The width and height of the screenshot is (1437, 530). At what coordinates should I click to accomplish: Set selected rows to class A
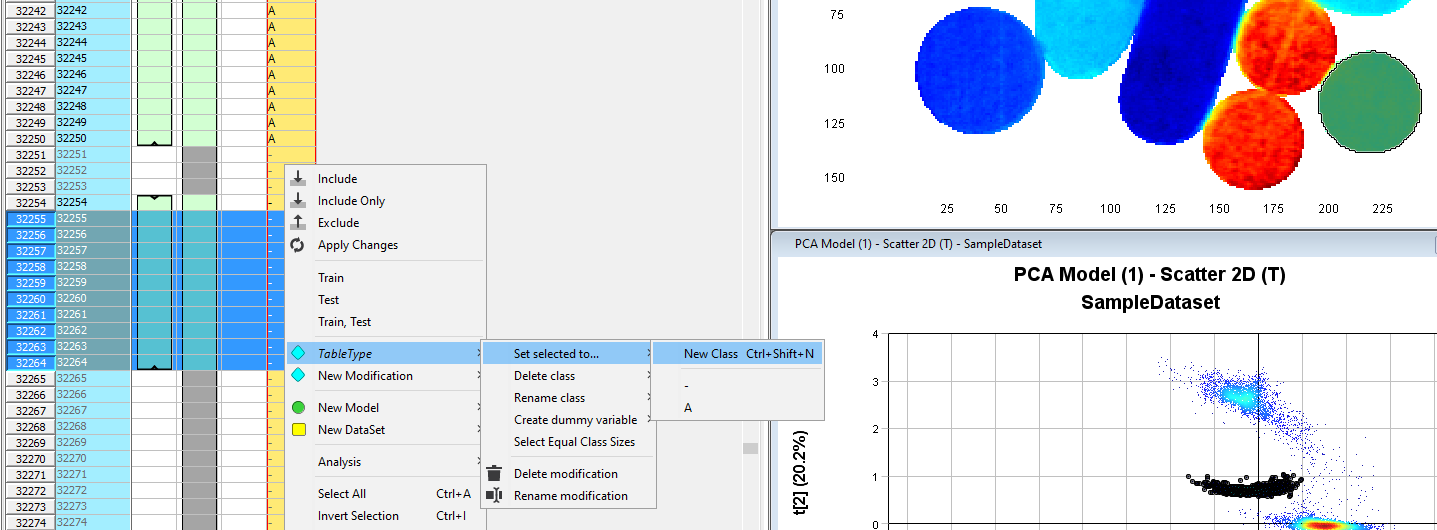(x=688, y=408)
